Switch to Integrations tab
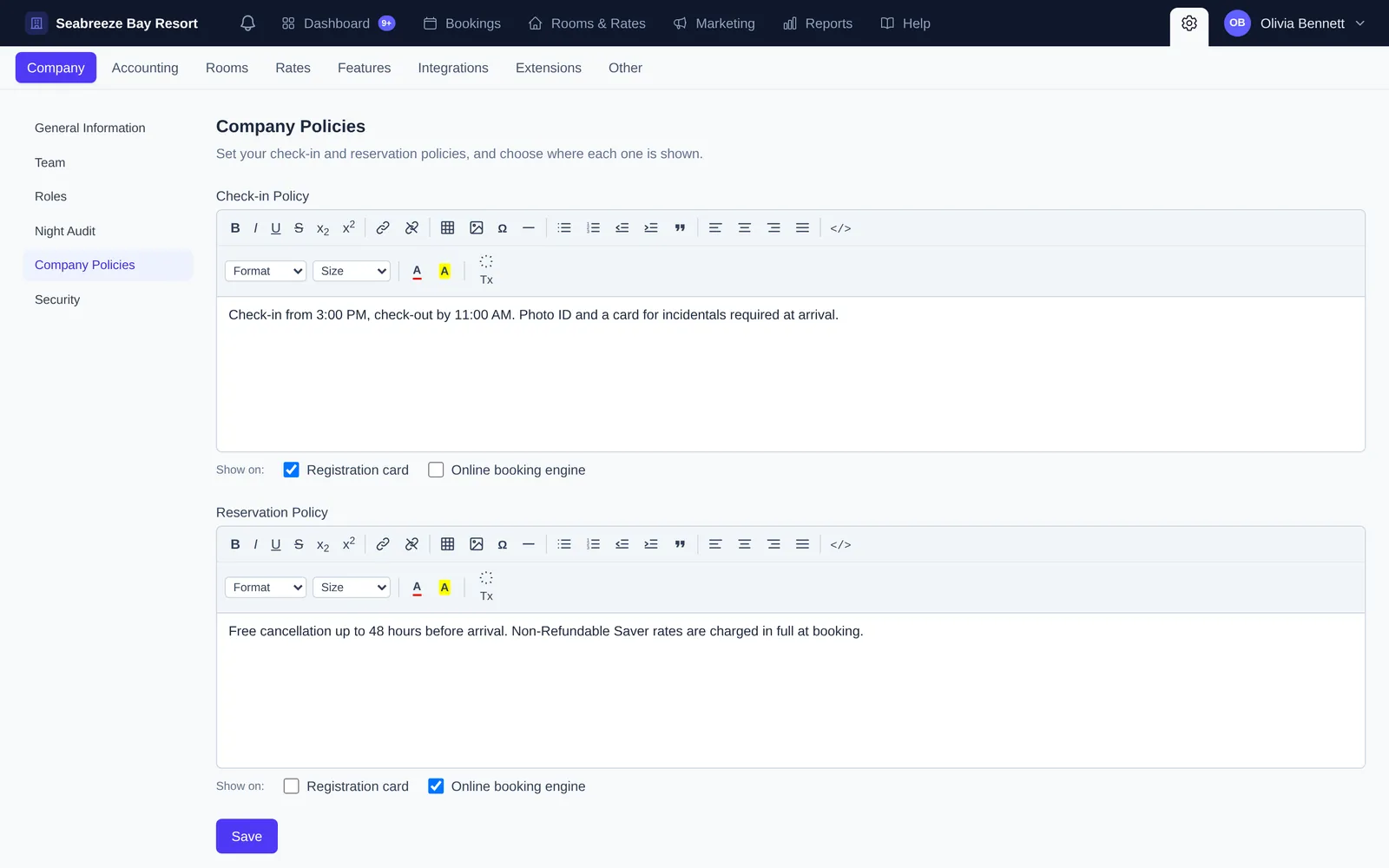Screen dimensions: 1389x868 tap(453, 68)
